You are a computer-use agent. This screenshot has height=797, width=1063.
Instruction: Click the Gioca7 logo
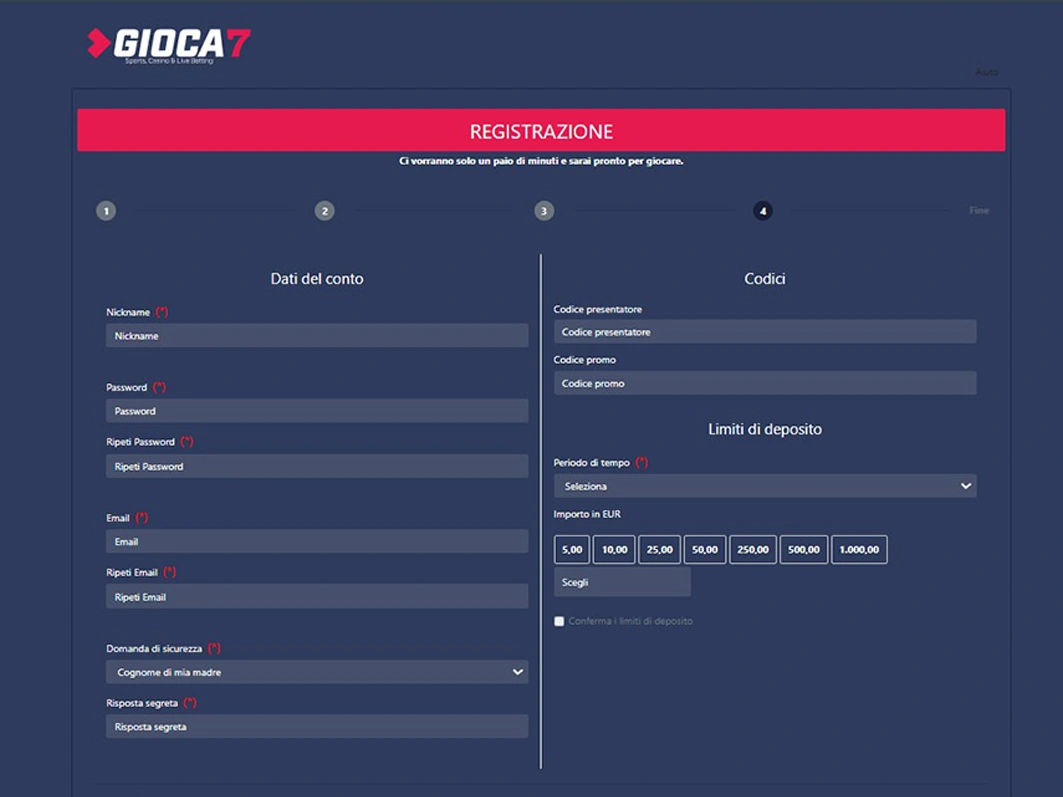pos(169,45)
